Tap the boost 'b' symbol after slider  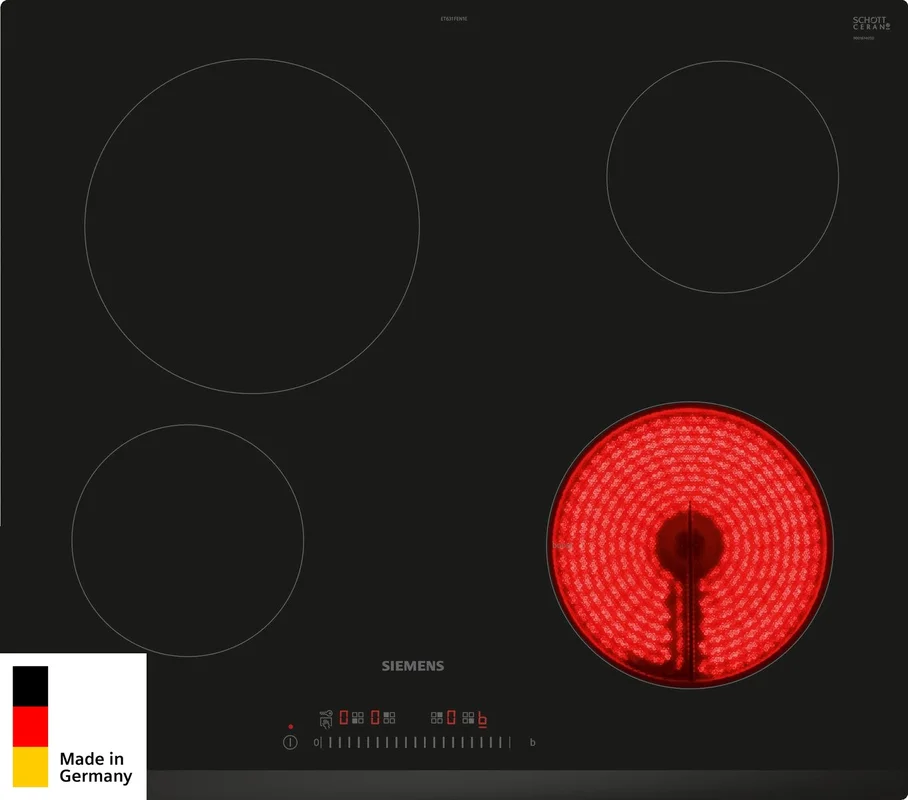coord(532,742)
